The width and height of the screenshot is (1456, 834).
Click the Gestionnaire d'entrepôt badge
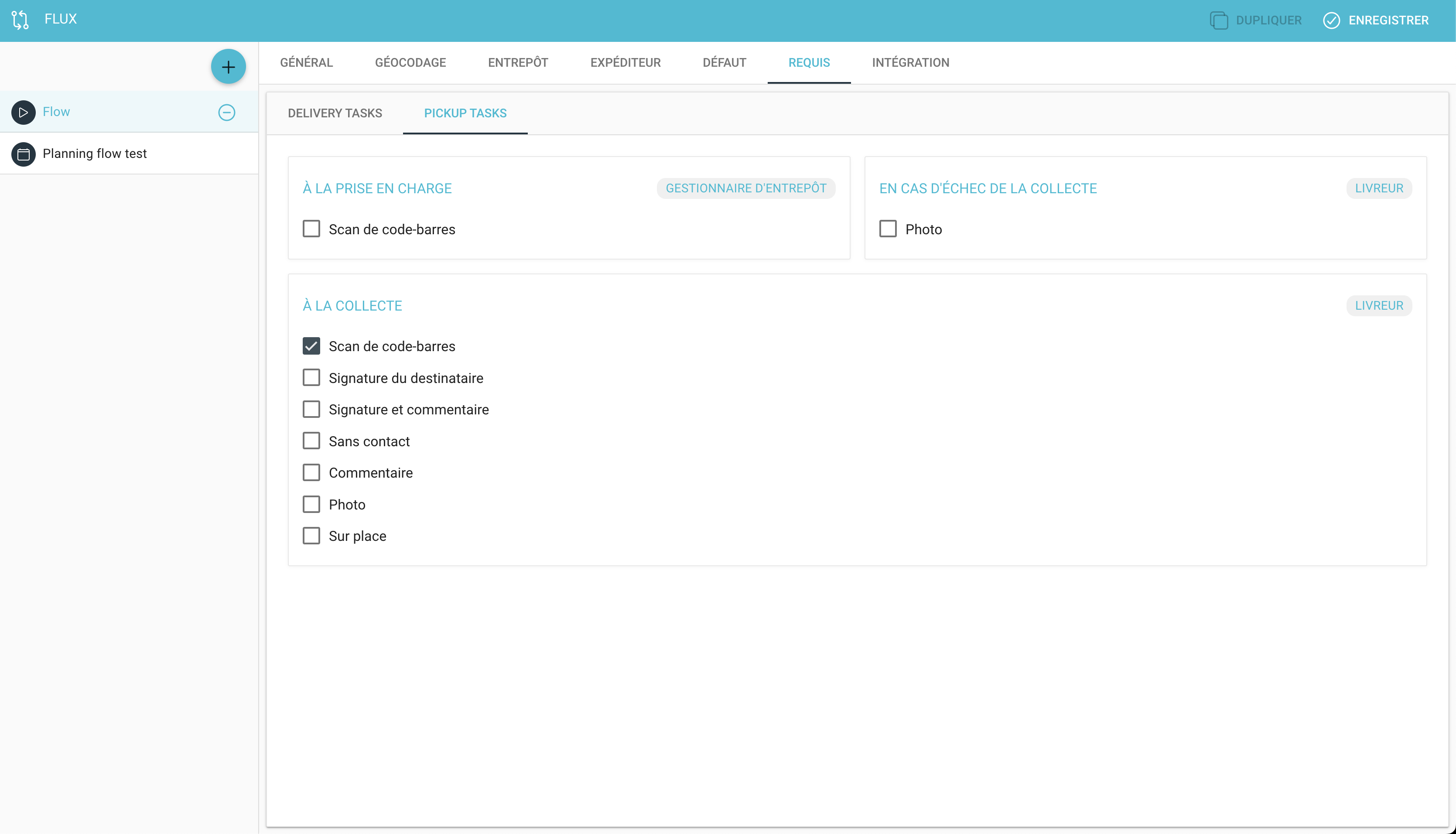(x=746, y=188)
